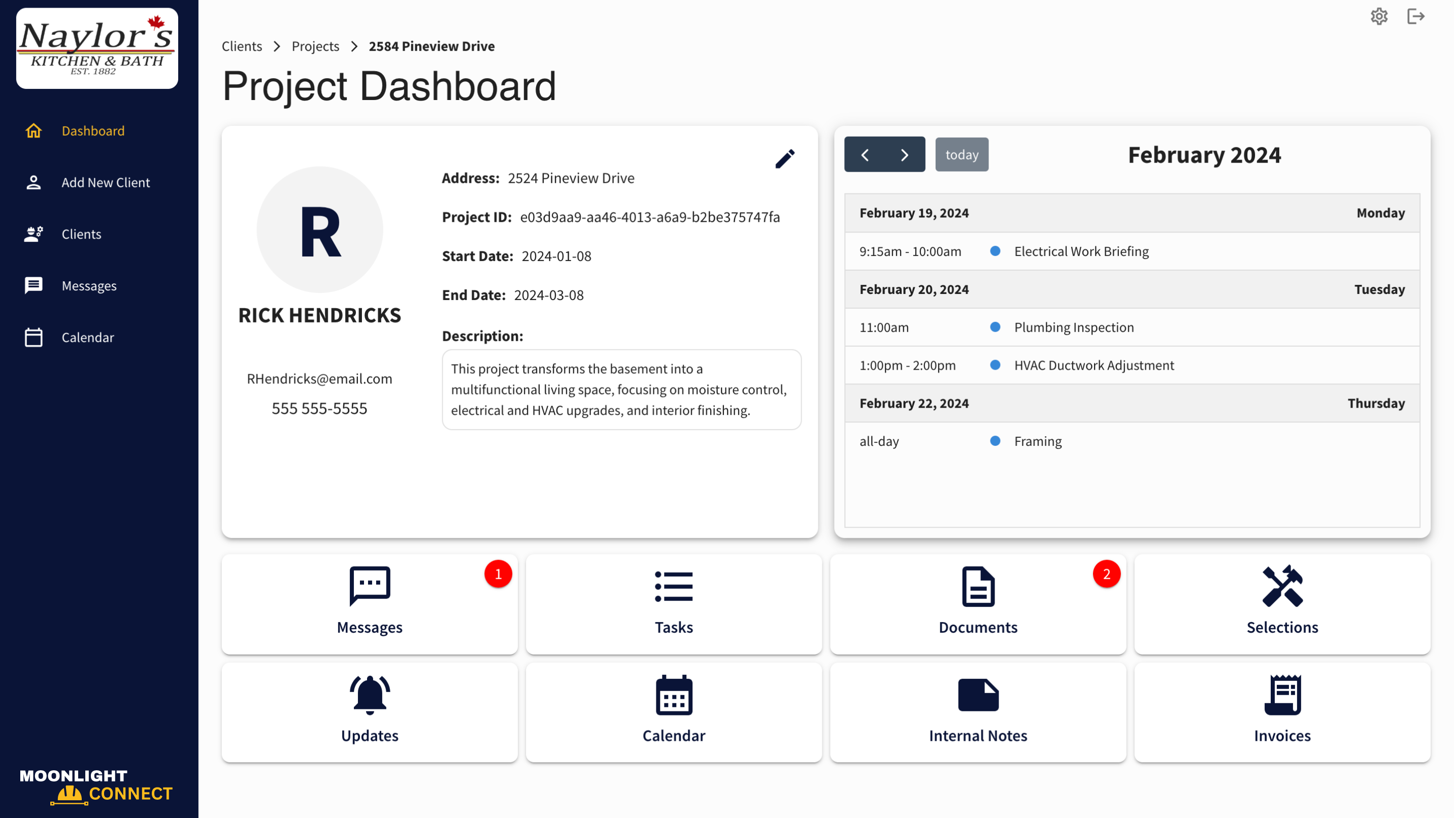1456x818 pixels.
Task: Select Add New Client menu item
Action: (106, 183)
